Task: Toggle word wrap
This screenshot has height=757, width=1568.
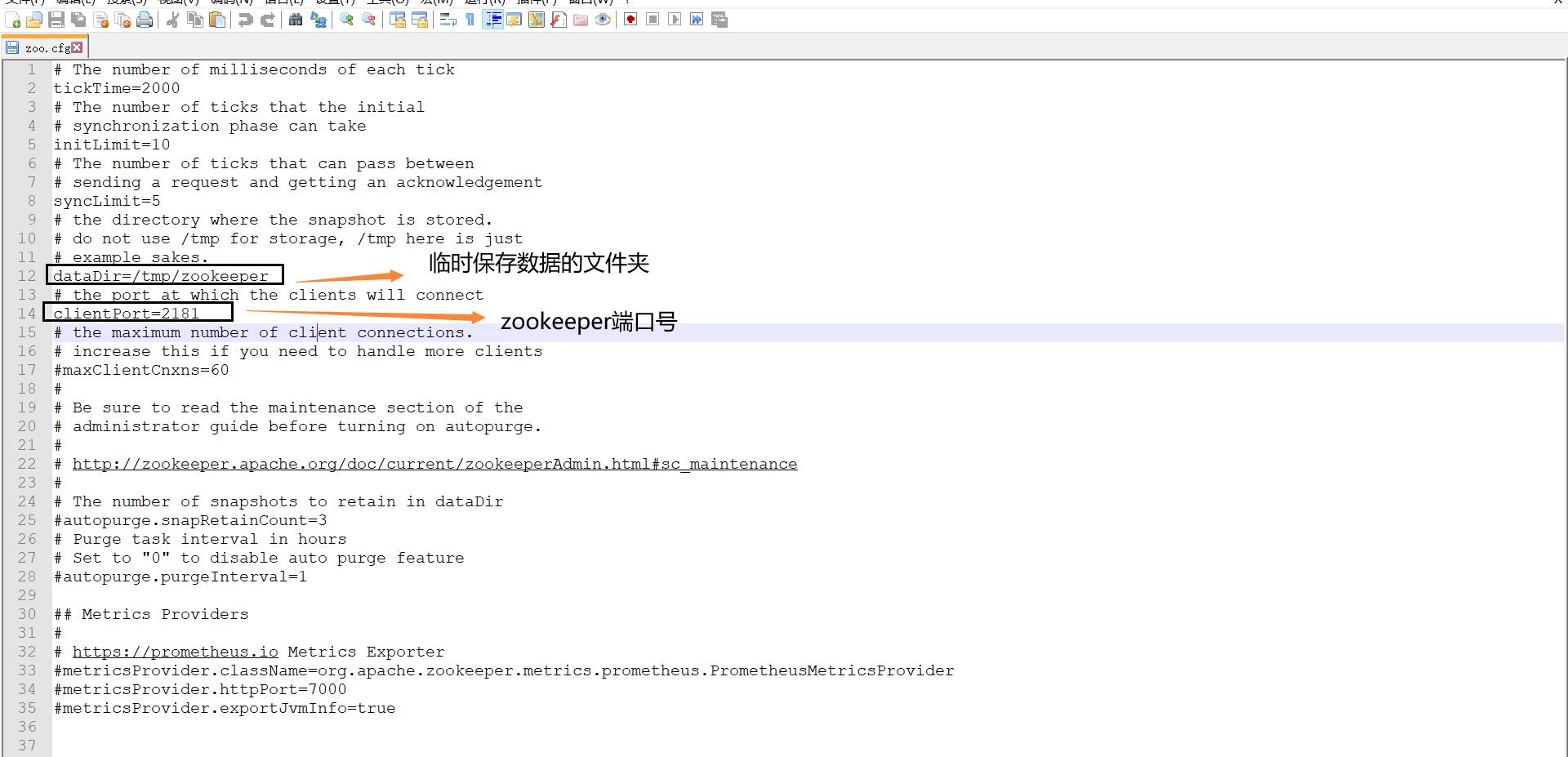Action: (x=448, y=20)
